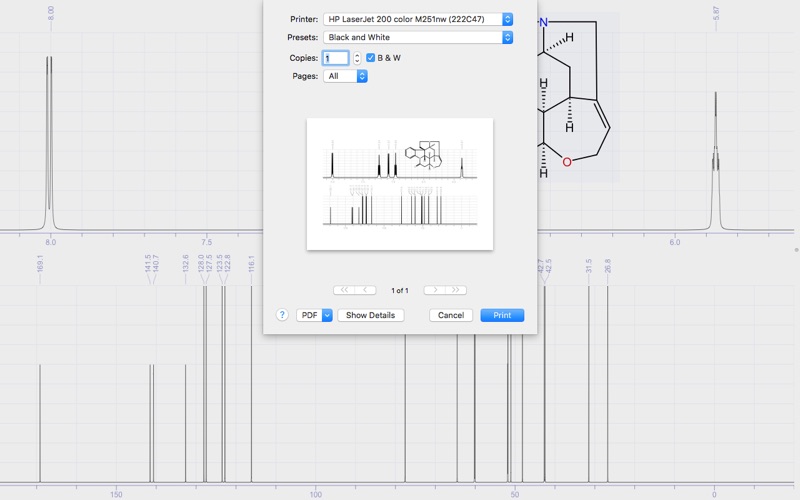Uncheck the B & W checkbox
Screen dimensions: 800x500
(371, 58)
